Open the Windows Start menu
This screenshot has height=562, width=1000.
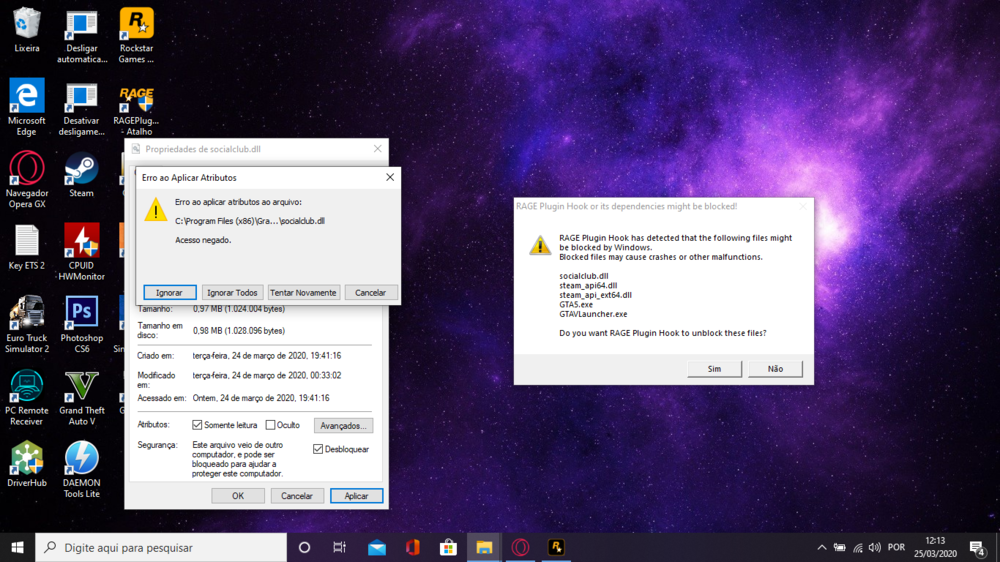tap(17, 547)
